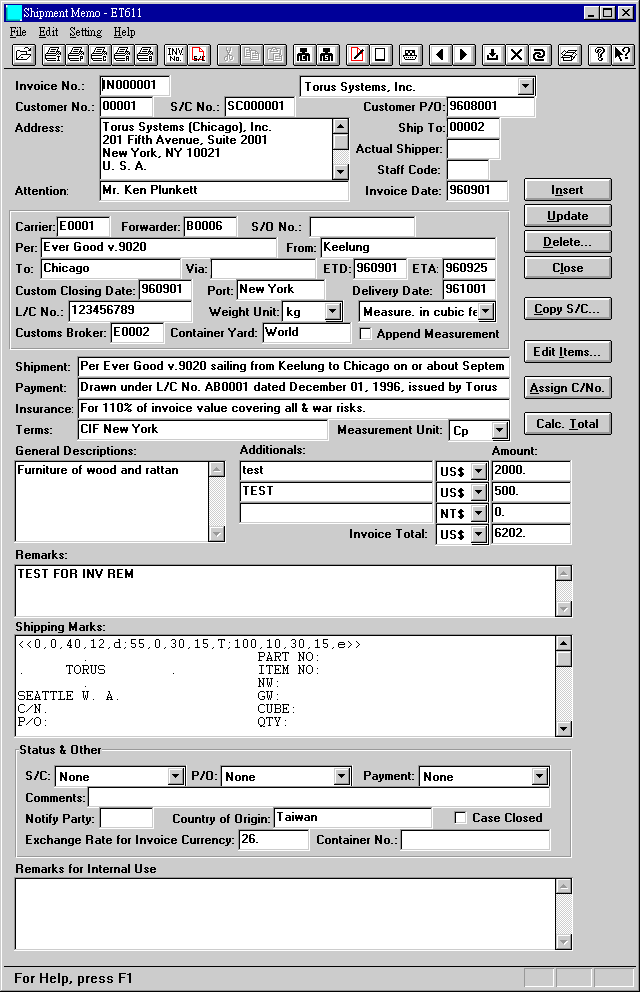Open the NT$ currency dropdown

pos(479,513)
